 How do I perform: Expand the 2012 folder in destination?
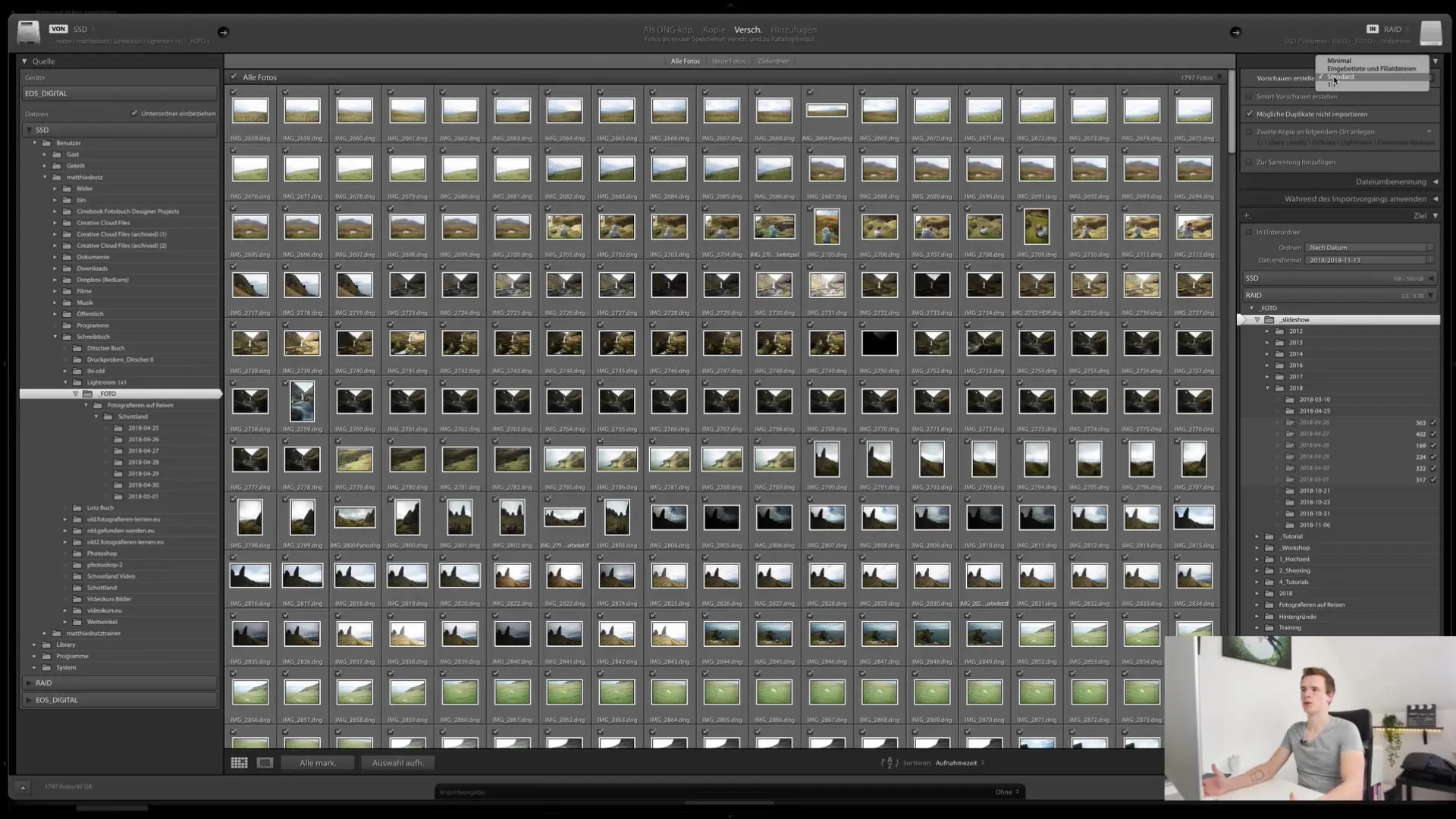coord(1267,331)
